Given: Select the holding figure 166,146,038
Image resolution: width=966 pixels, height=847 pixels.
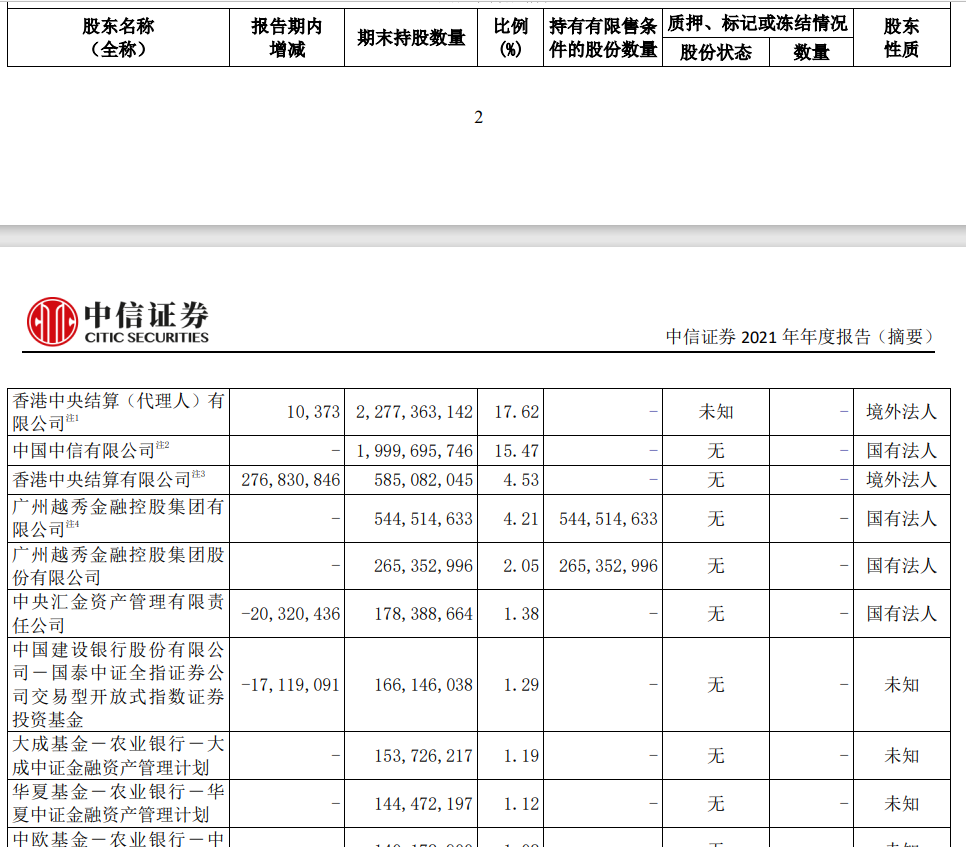Looking at the screenshot, I should (x=423, y=685).
